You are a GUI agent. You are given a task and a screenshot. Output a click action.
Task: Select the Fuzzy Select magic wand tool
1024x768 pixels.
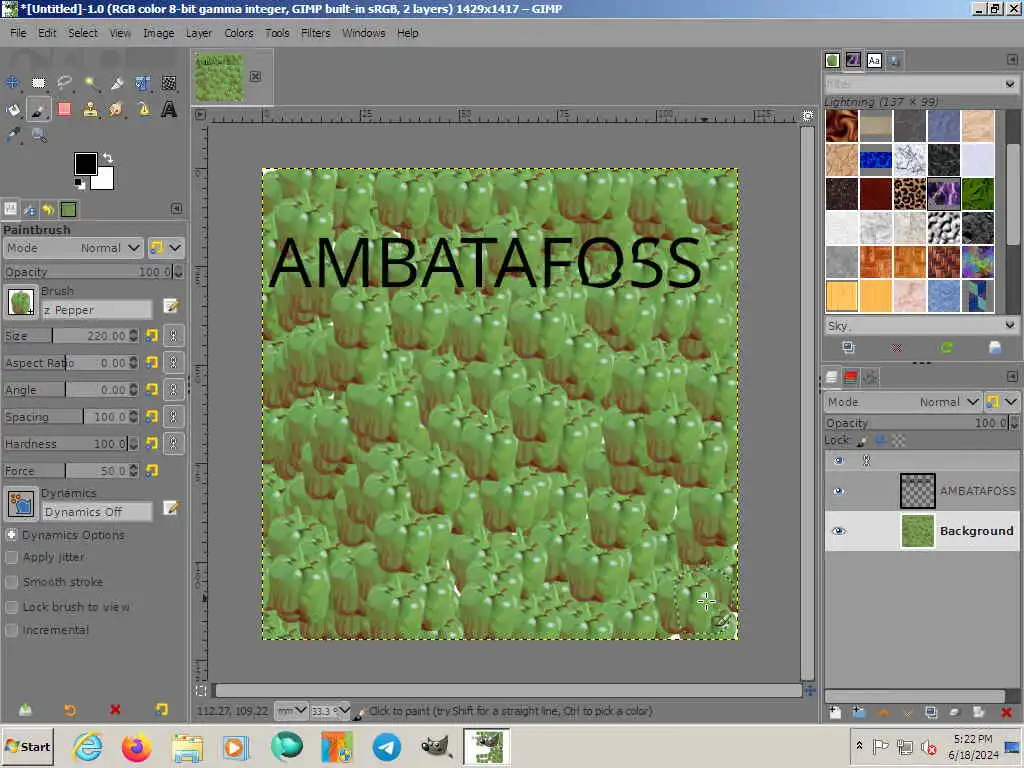pos(91,82)
